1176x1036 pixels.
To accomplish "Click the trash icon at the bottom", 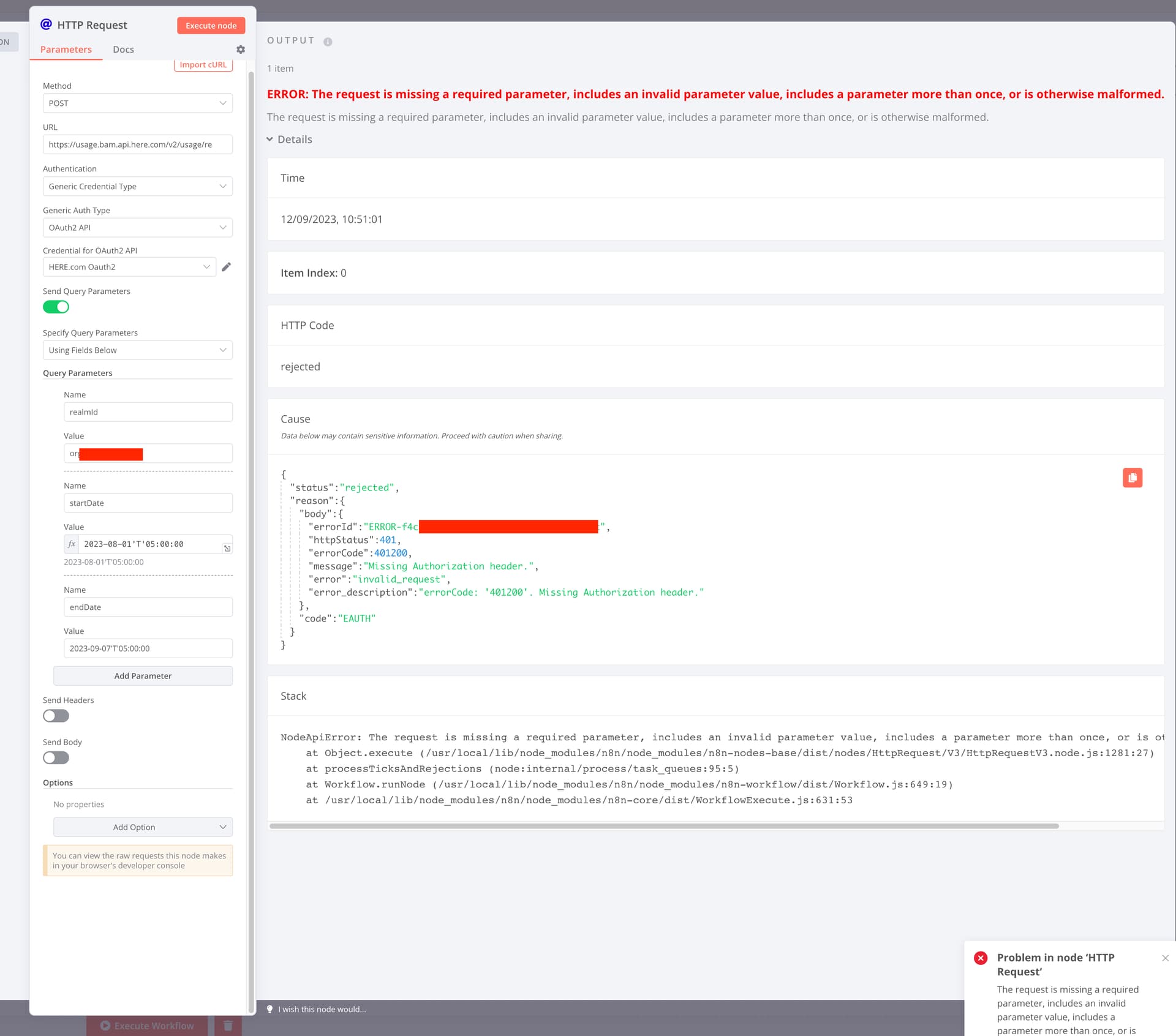I will (x=228, y=1026).
